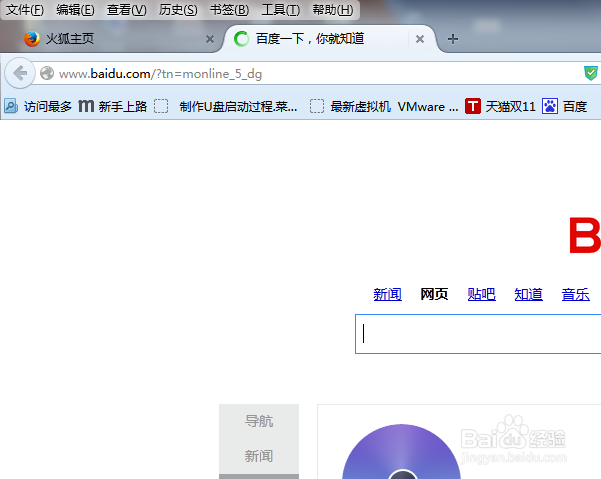Open the 访问最多 bookmark
Viewport: 601px width, 479px height.
38,106
